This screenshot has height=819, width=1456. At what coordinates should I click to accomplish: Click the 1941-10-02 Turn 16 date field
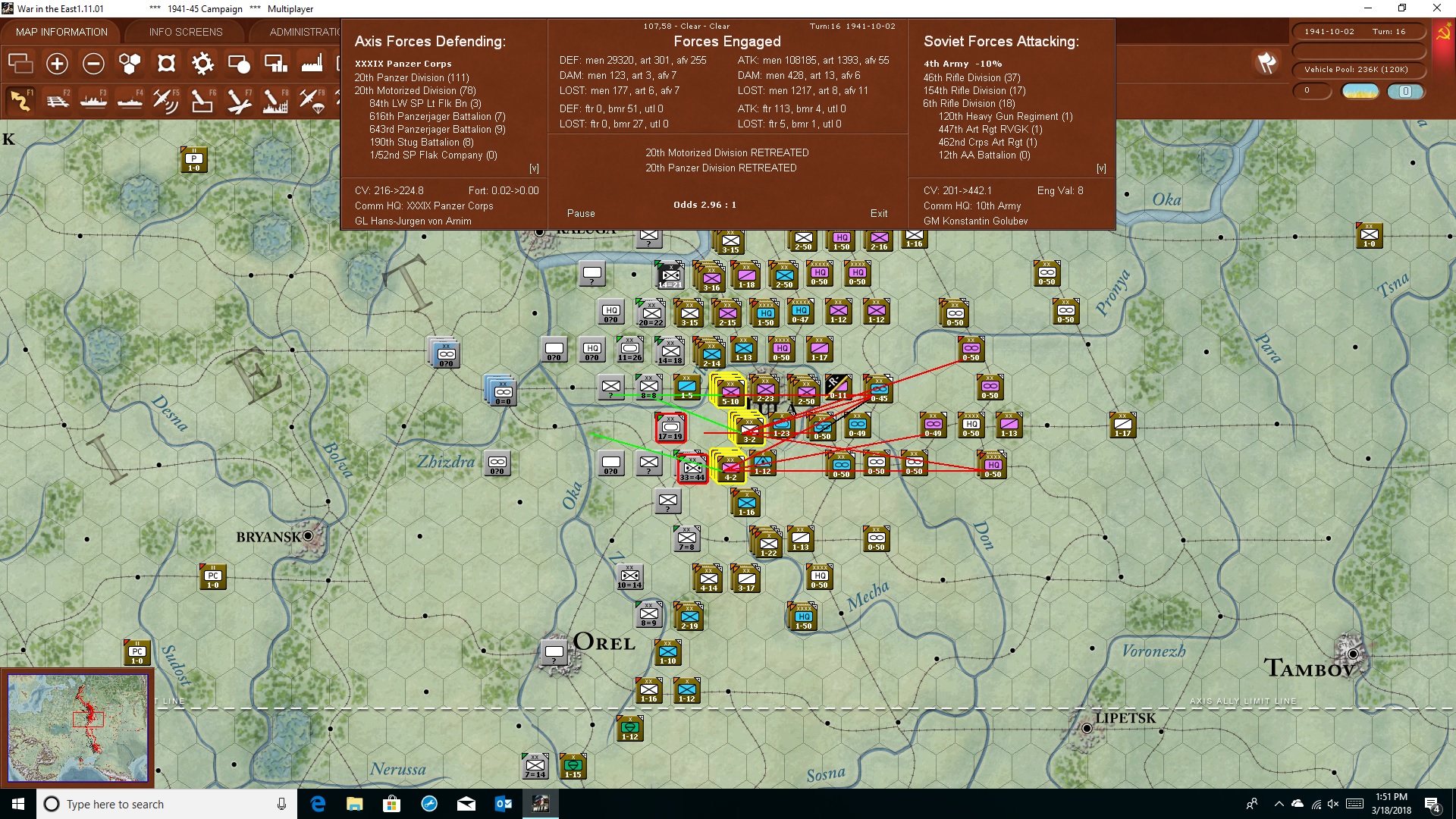click(1358, 32)
